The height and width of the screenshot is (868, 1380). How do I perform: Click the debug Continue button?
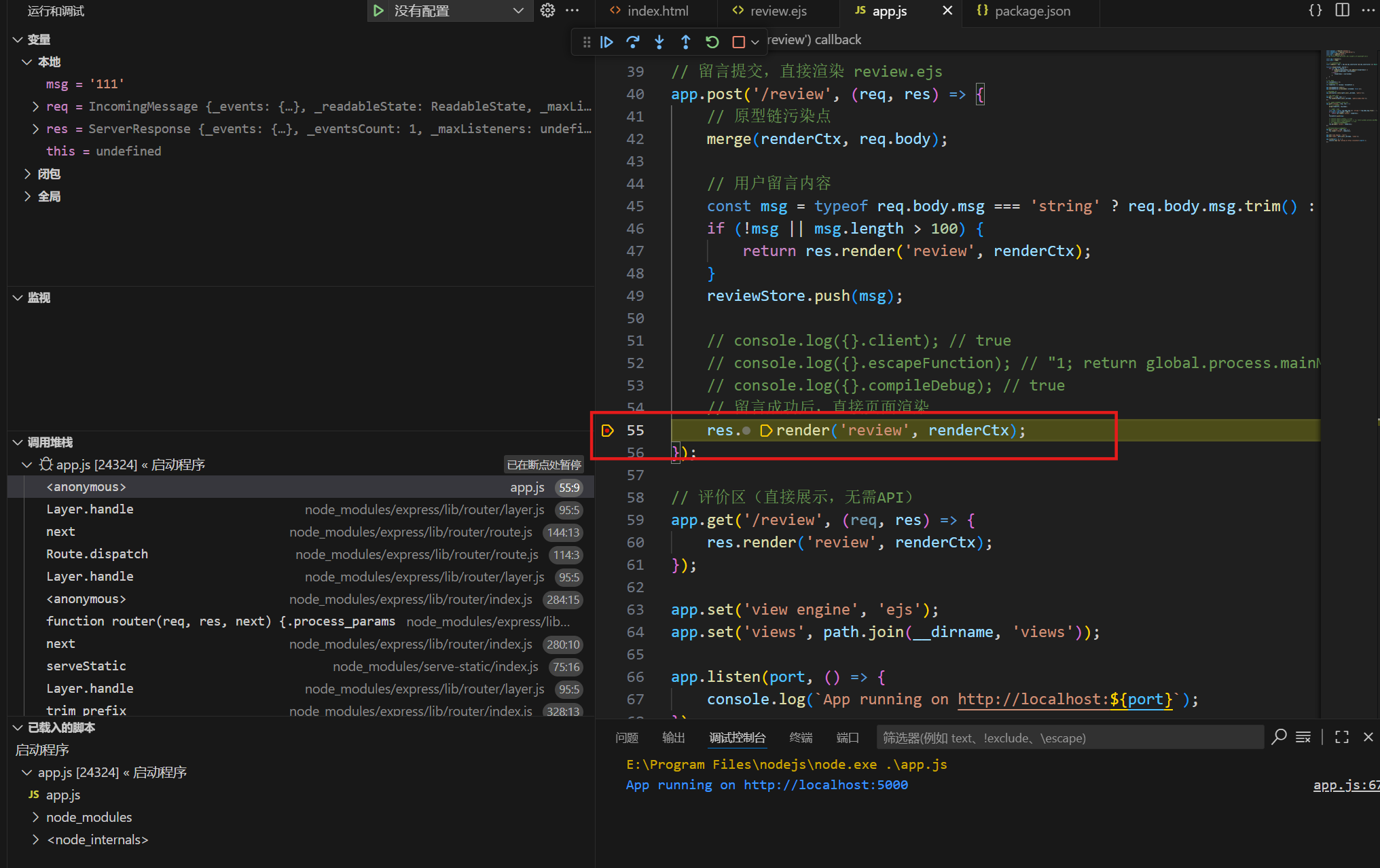click(606, 42)
